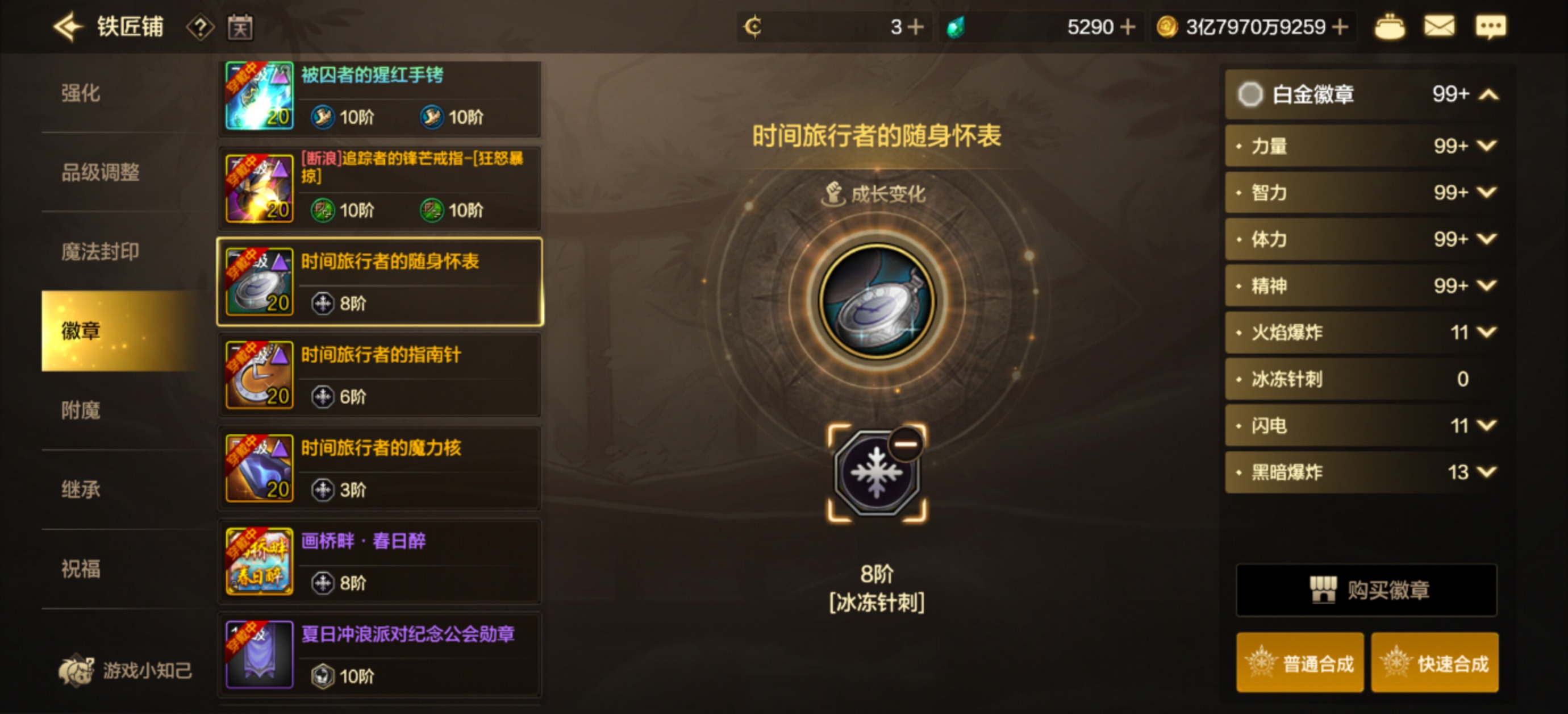This screenshot has height=714, width=1568.
Task: Collapse the 白金徽章 emblem list
Action: (1488, 94)
